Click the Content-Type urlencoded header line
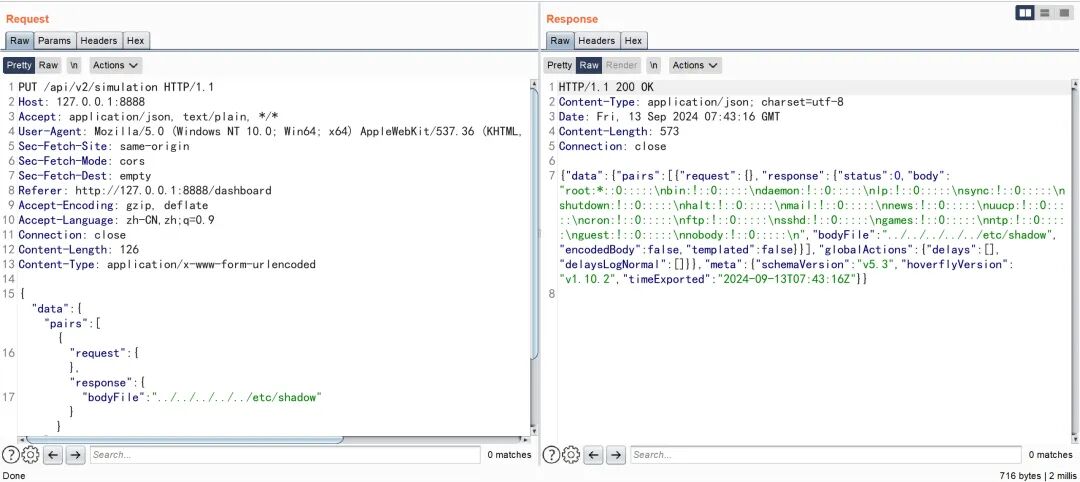 167,264
